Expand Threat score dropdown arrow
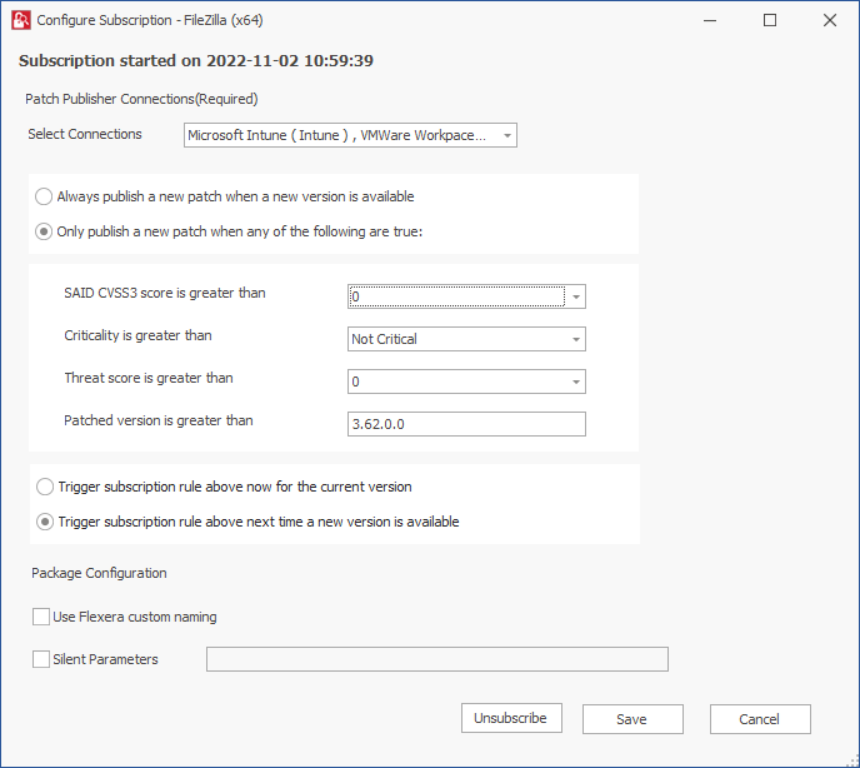The width and height of the screenshot is (860, 768). [x=576, y=382]
